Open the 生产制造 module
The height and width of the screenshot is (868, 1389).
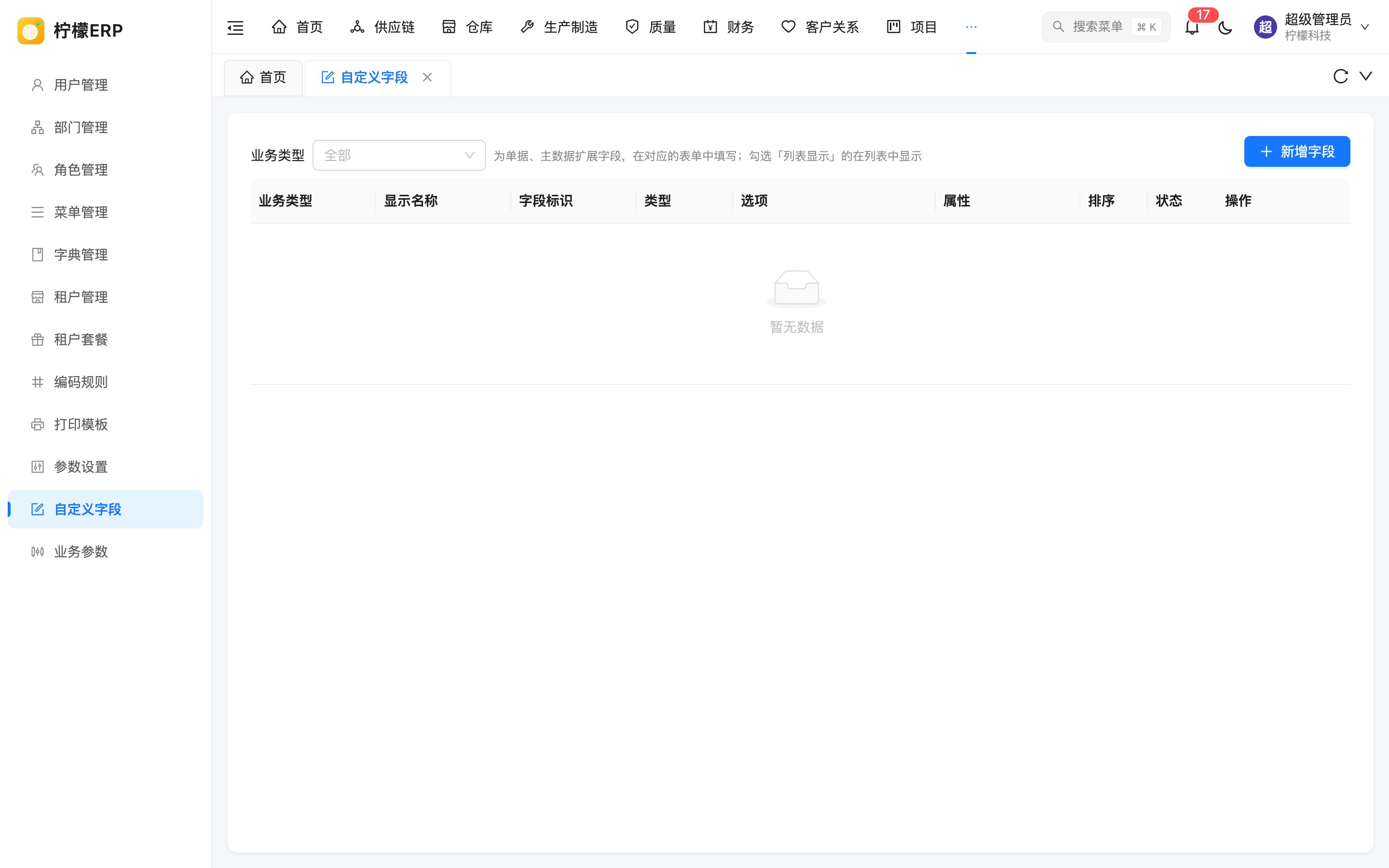pyautogui.click(x=559, y=27)
